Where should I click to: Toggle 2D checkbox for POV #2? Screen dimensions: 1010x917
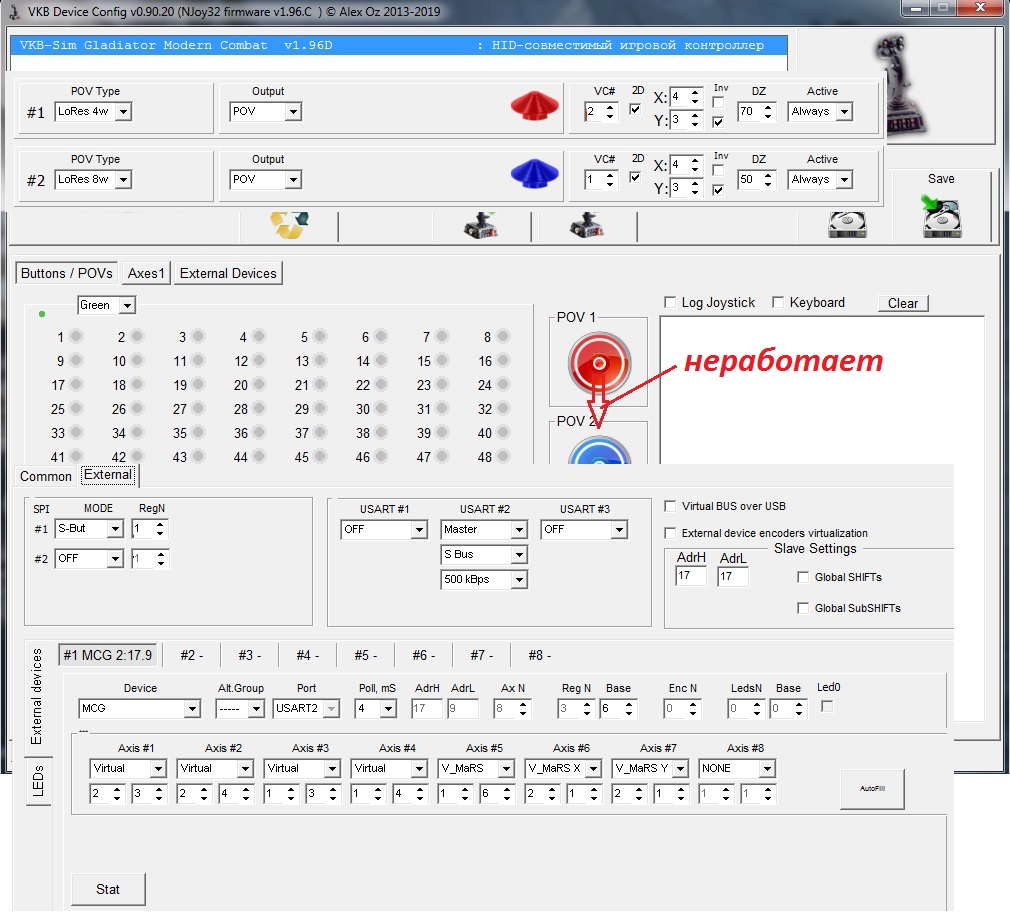(635, 176)
